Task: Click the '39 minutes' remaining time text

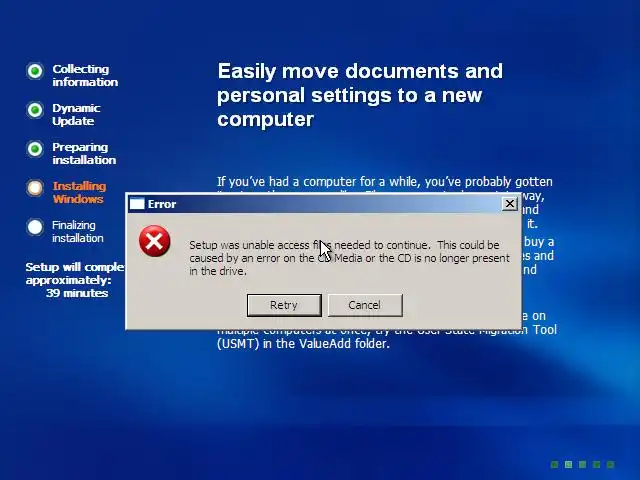Action: (77, 293)
